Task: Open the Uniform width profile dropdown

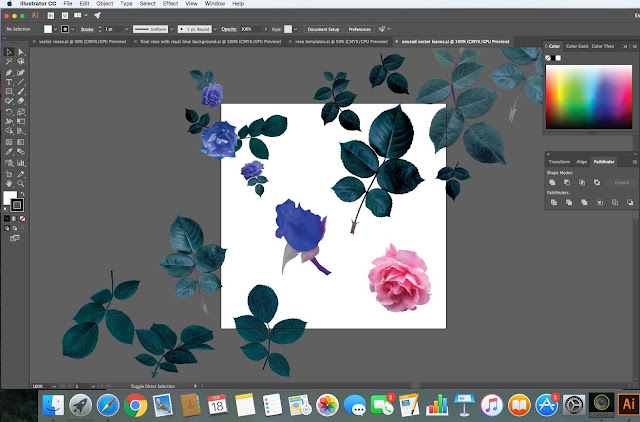Action: (x=171, y=29)
